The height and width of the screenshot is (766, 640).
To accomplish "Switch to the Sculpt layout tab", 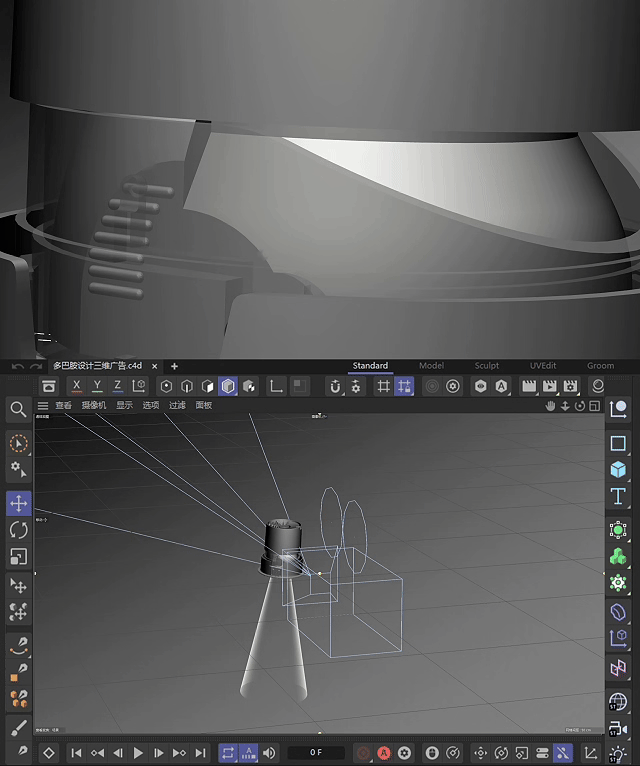I will point(487,365).
